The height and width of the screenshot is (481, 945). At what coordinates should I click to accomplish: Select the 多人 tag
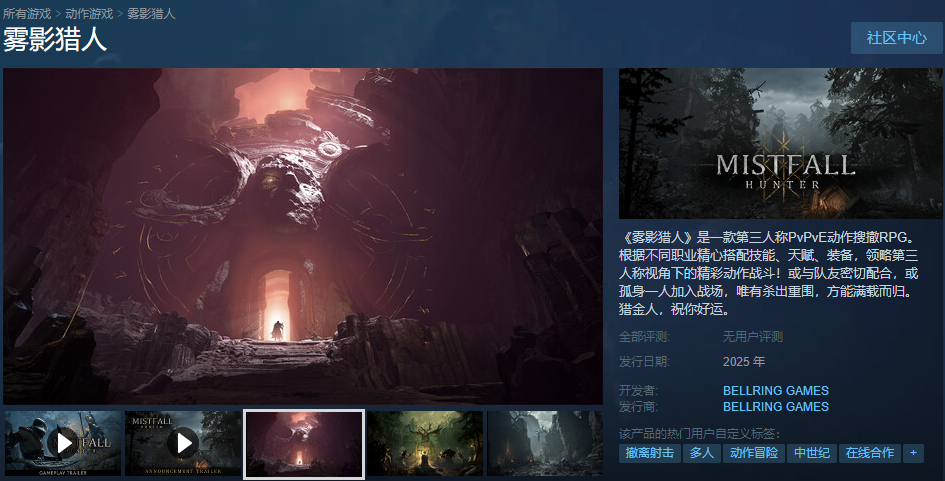coord(702,453)
